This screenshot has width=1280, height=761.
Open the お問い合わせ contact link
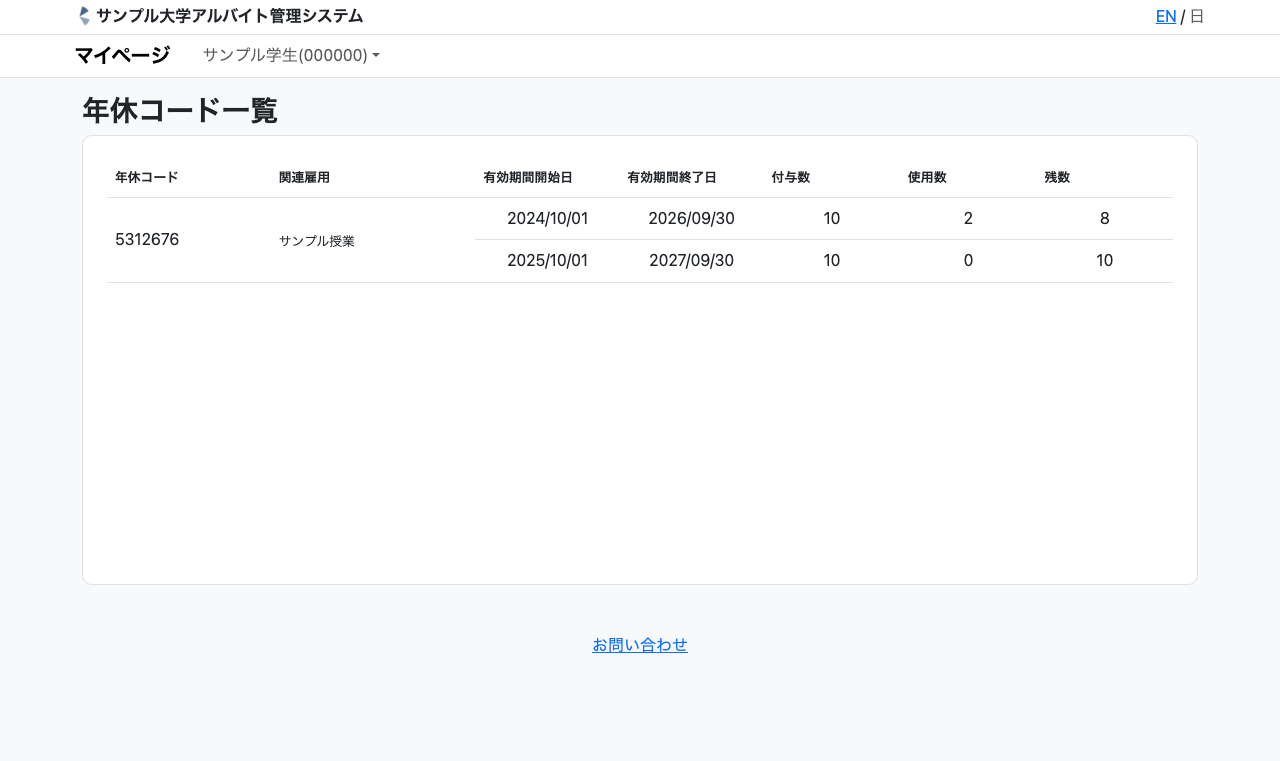640,645
